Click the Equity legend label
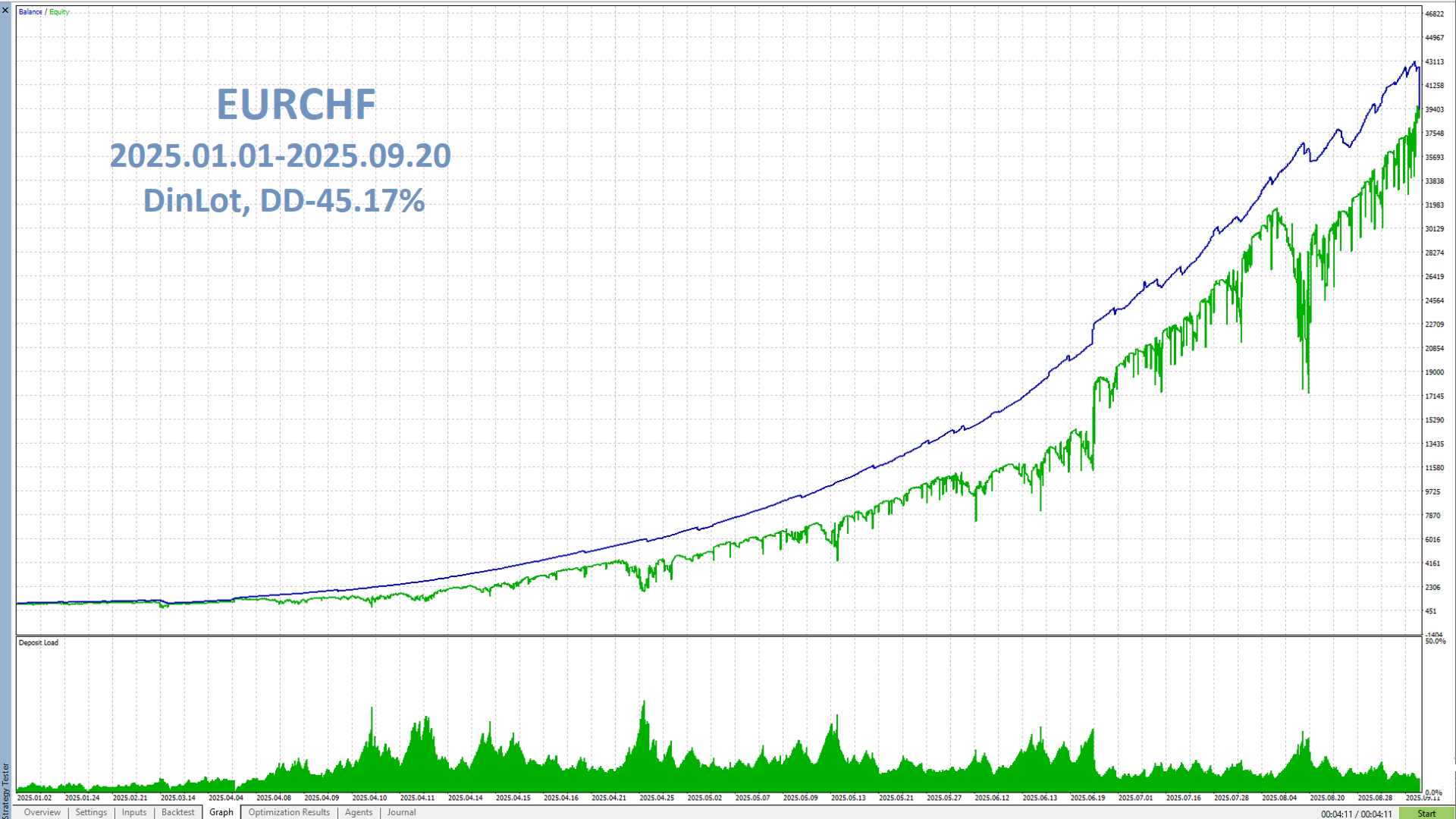The image size is (1456, 819). 59,12
